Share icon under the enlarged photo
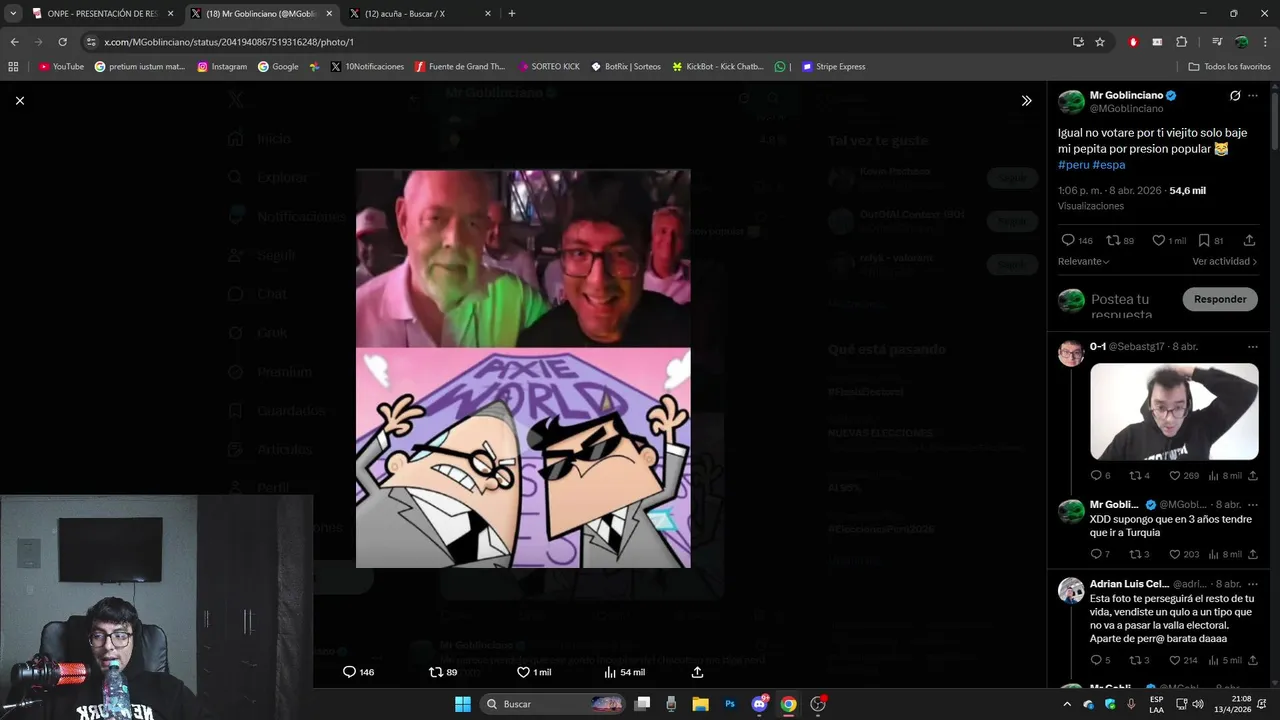The width and height of the screenshot is (1280, 720). (697, 672)
